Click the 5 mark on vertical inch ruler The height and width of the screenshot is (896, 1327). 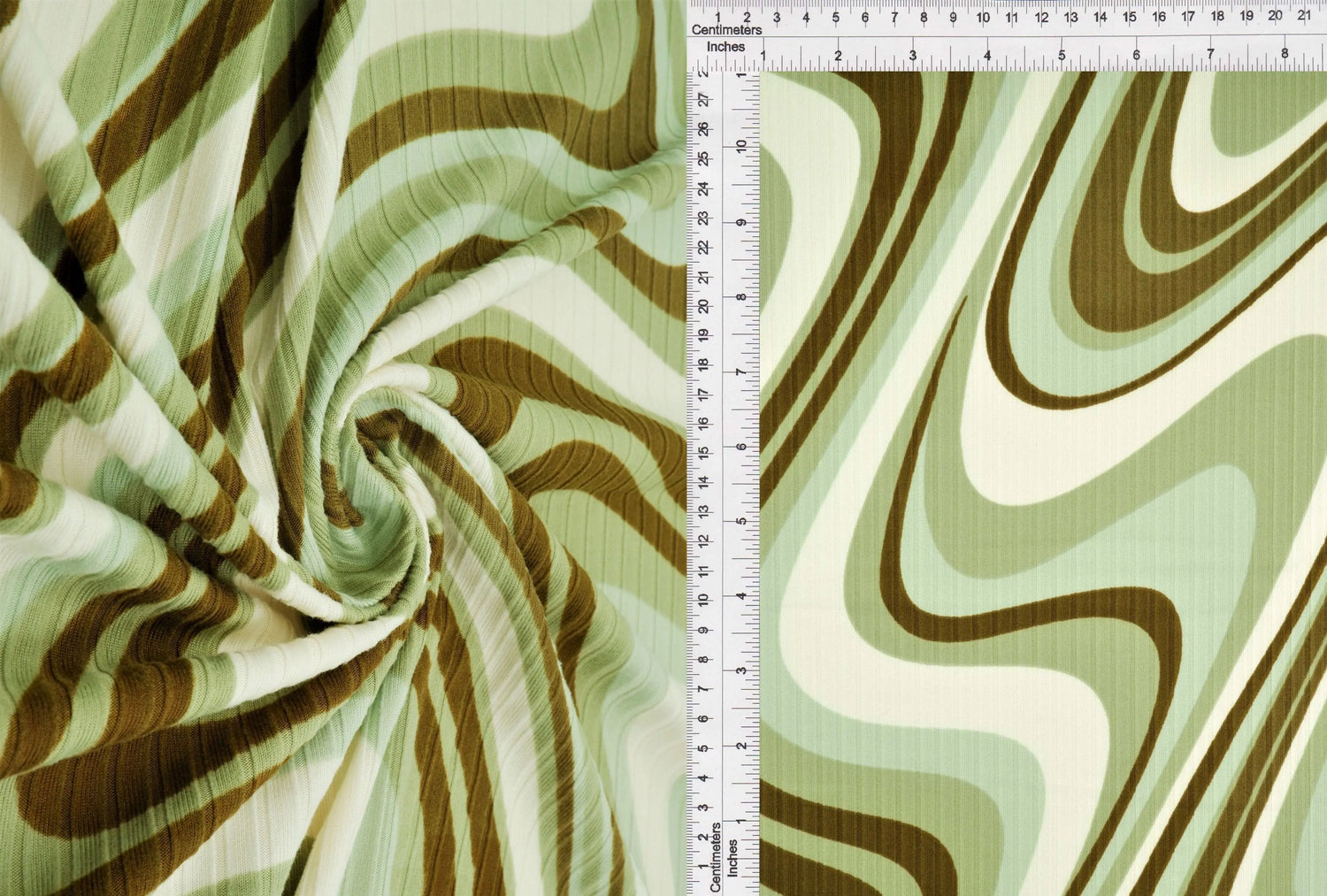coord(742,520)
